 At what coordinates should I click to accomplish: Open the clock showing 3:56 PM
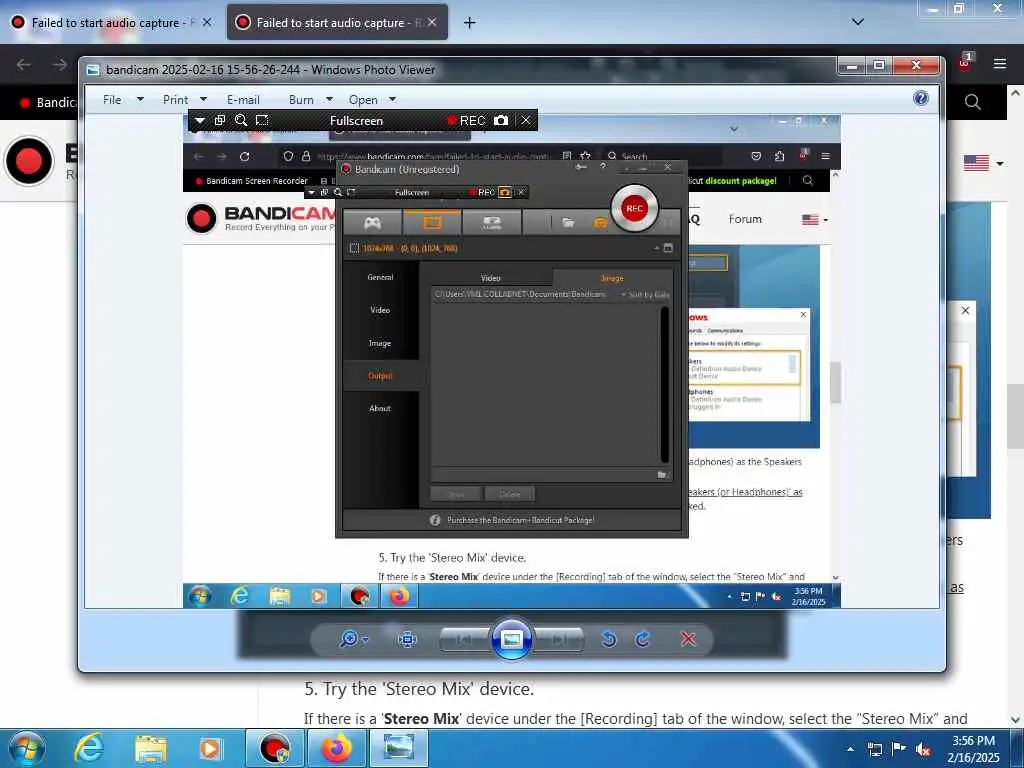tap(973, 749)
